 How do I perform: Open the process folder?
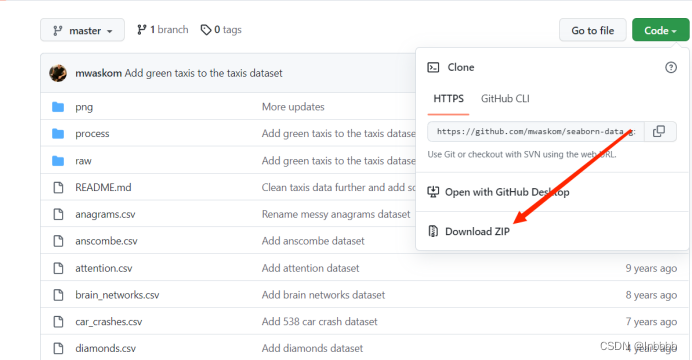coord(92,134)
